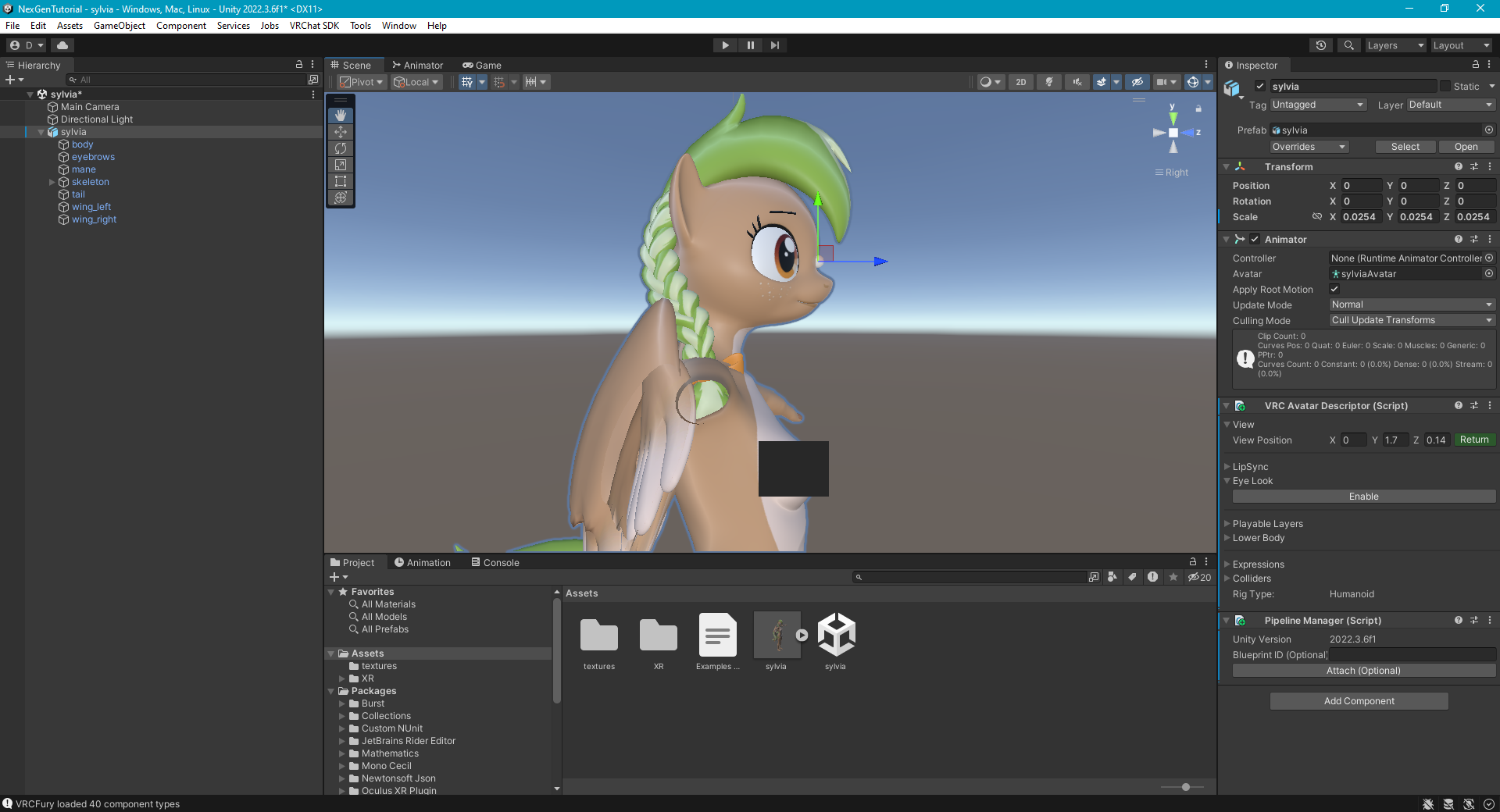Toggle 2D scene view mode
The width and height of the screenshot is (1500, 812).
pyautogui.click(x=1020, y=82)
